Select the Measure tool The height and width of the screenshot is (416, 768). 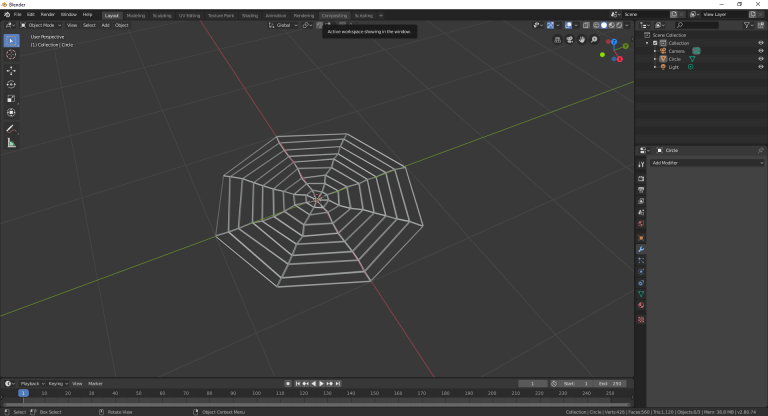[11, 143]
